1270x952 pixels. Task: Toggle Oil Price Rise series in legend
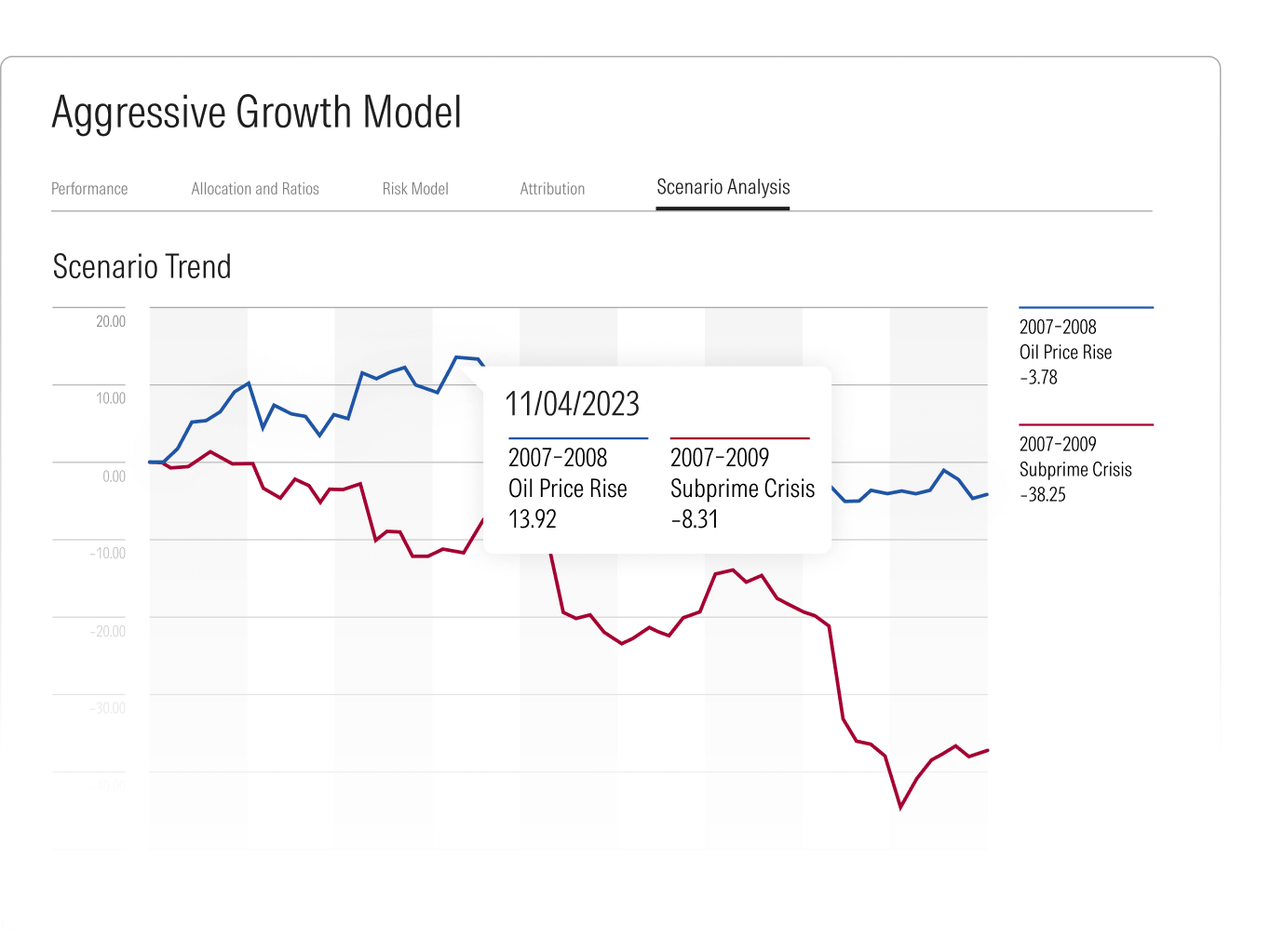click(1065, 352)
